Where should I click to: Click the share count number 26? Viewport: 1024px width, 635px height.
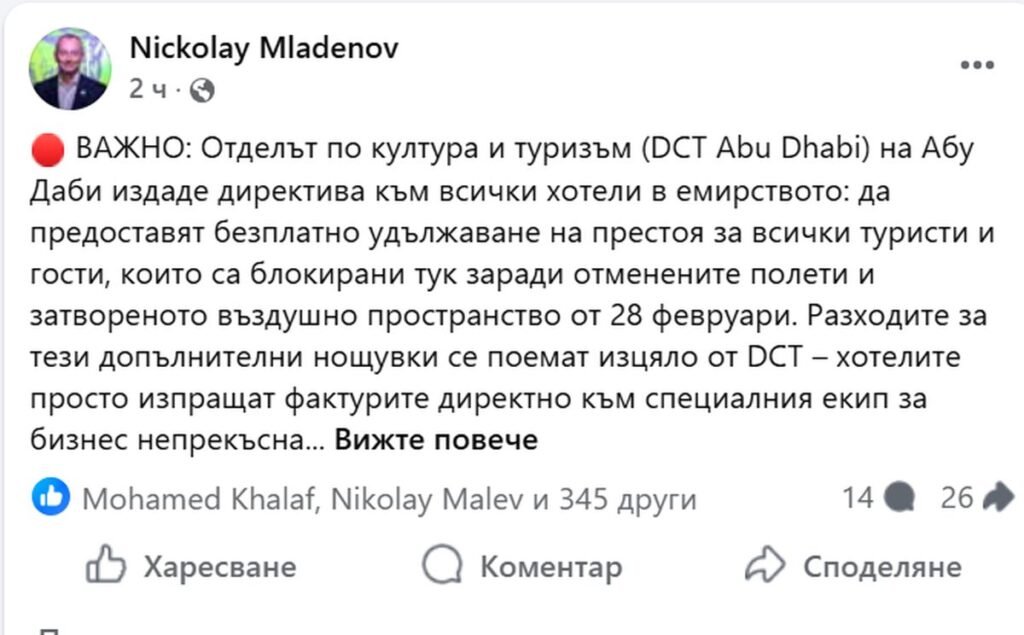[x=956, y=497]
